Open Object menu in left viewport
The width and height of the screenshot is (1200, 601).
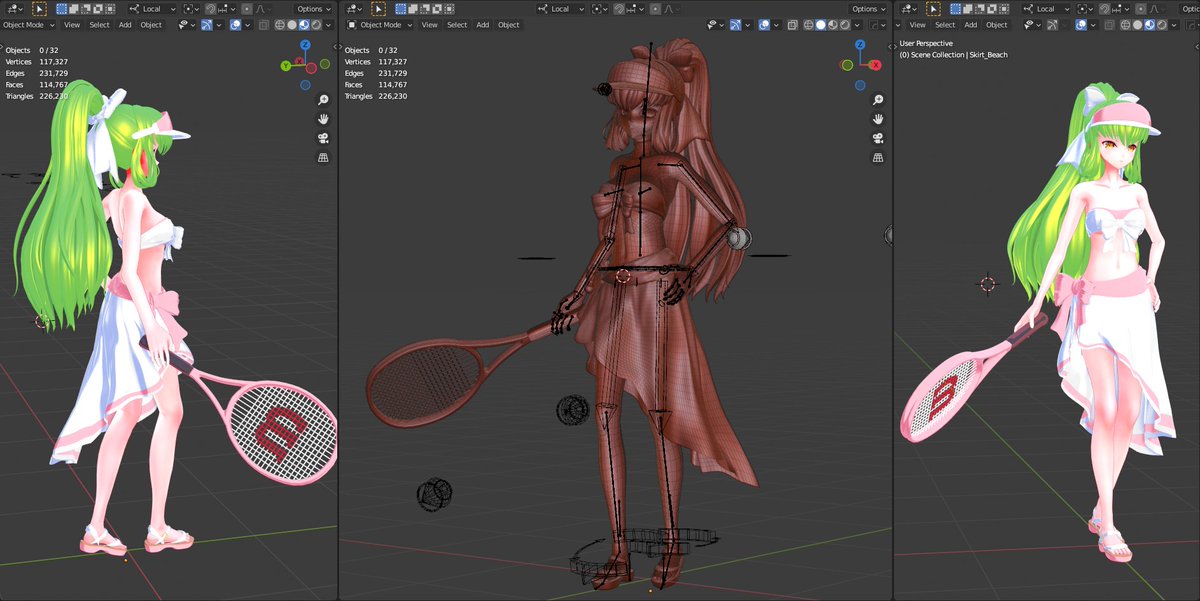[151, 25]
